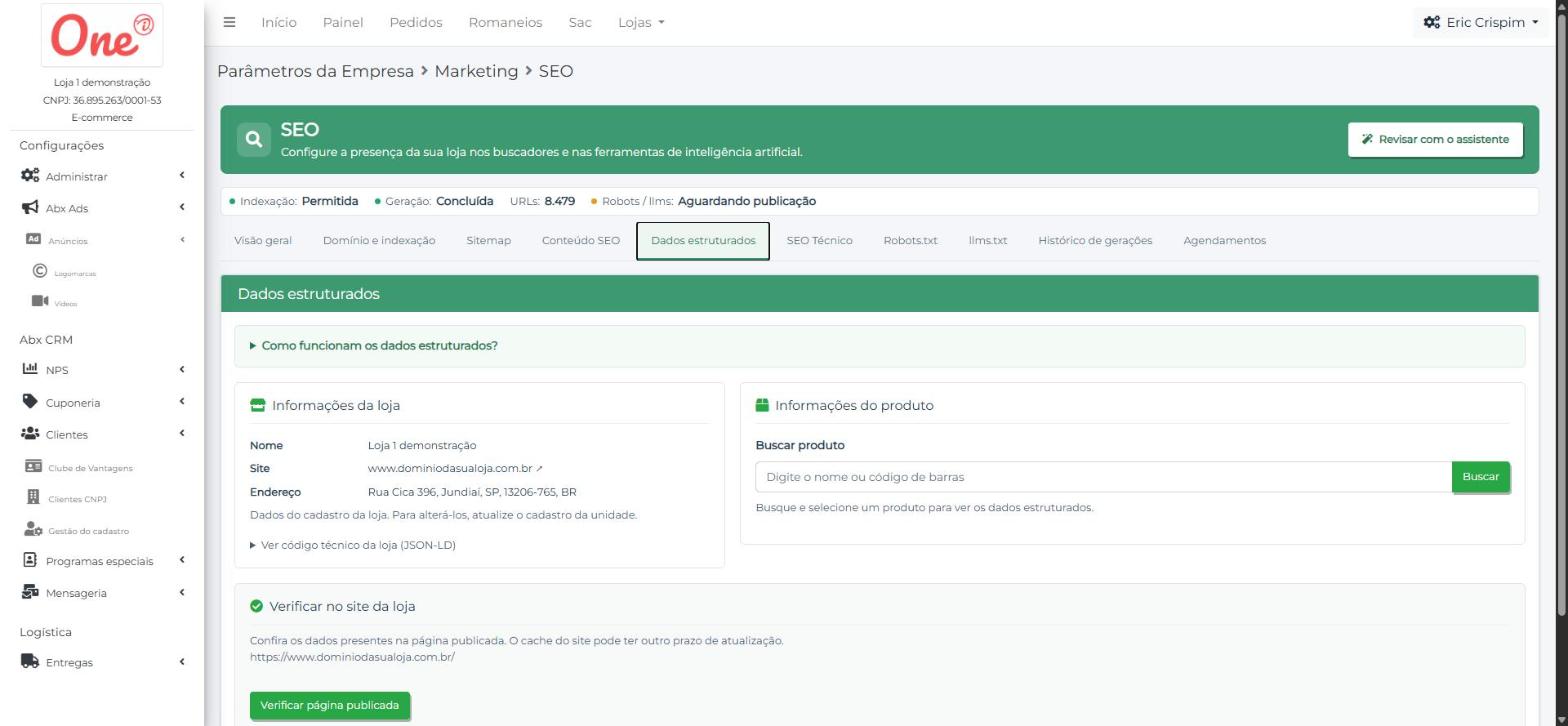Click the Anúncios Ad icon

(32, 240)
